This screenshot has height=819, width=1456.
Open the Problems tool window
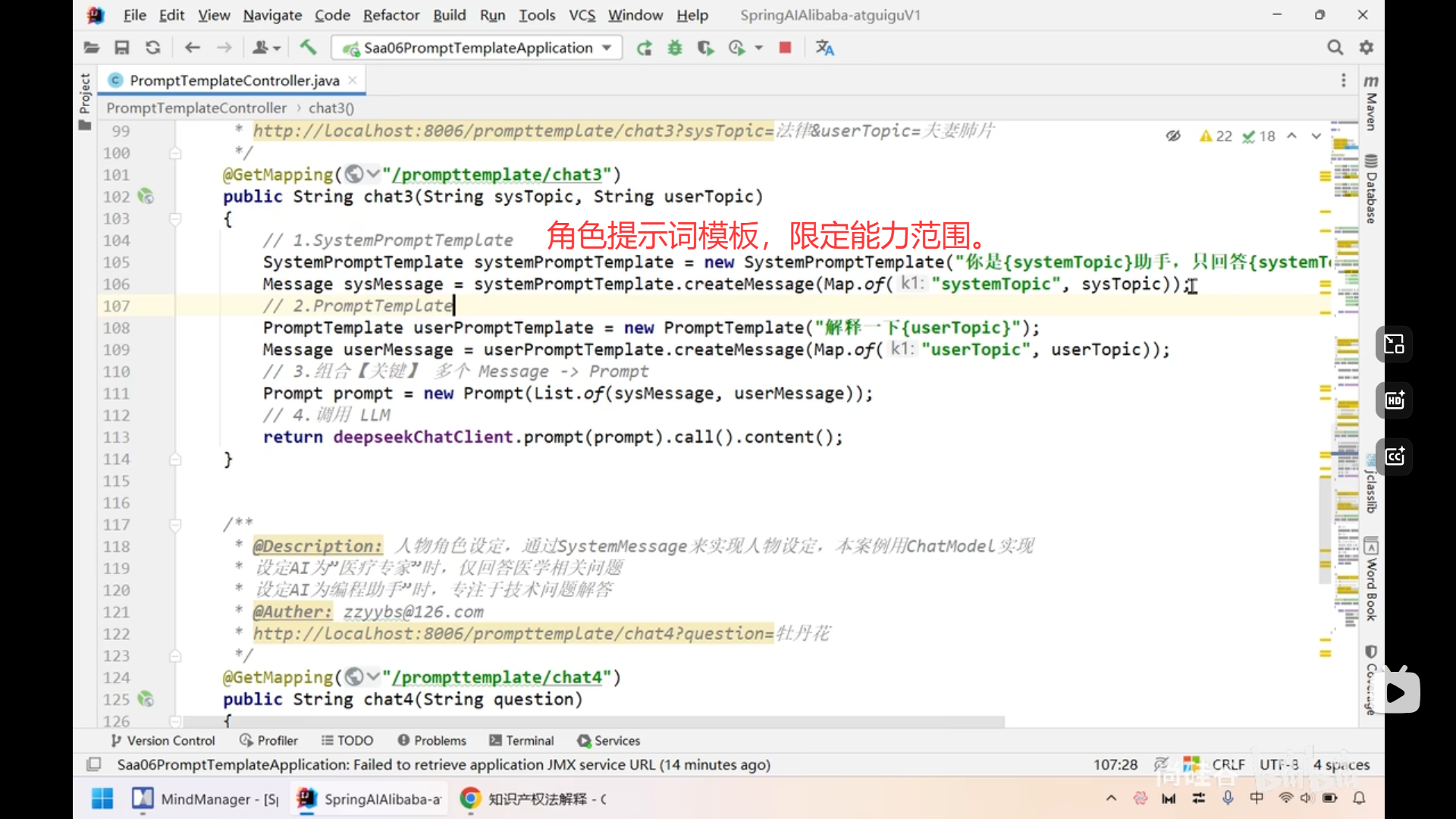click(431, 740)
